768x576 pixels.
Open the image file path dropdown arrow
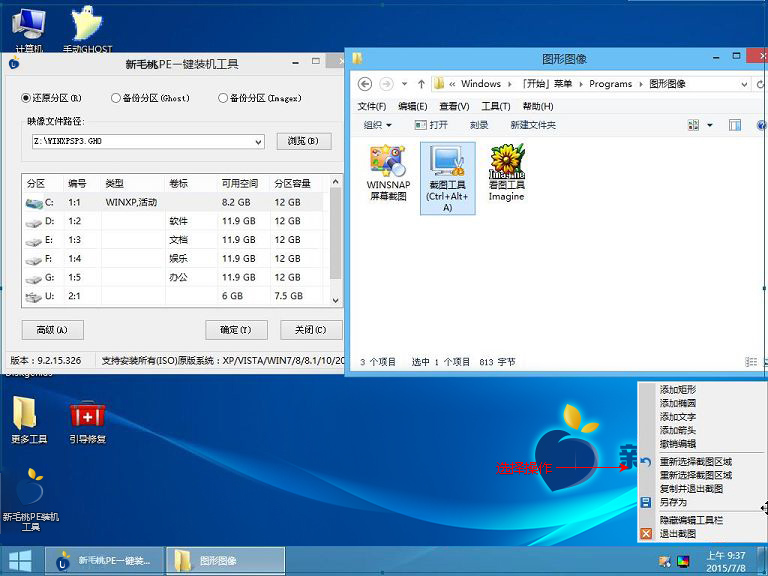point(258,142)
